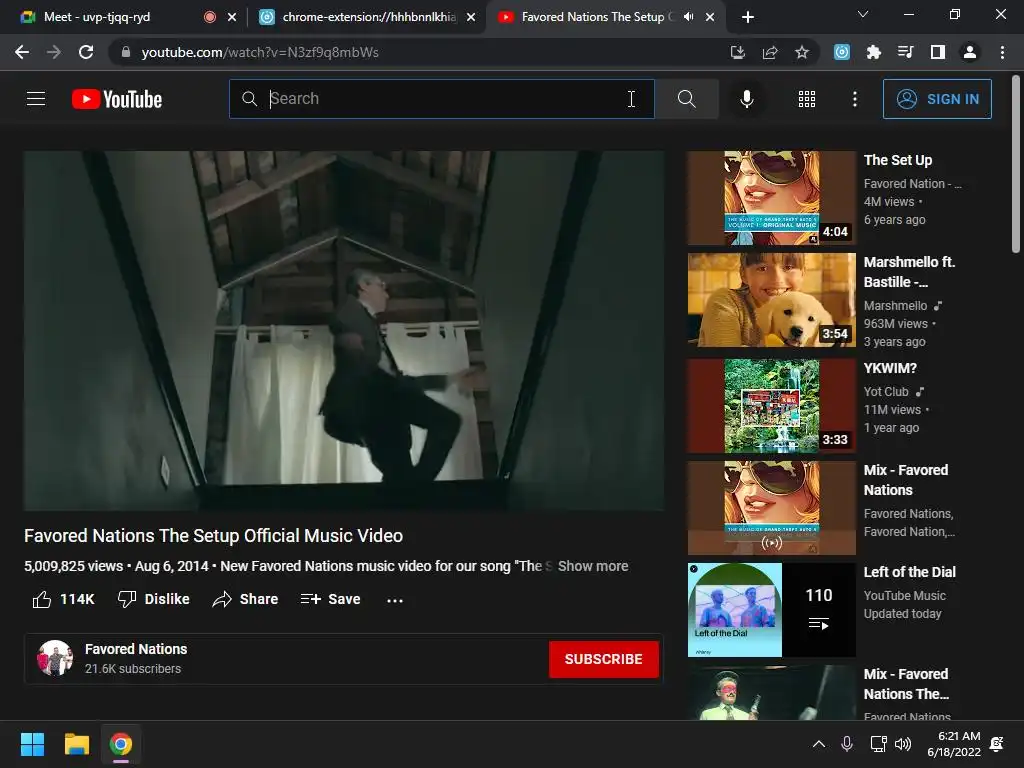Click the Chrome taskbar icon
This screenshot has width=1024, height=768.
[x=121, y=744]
